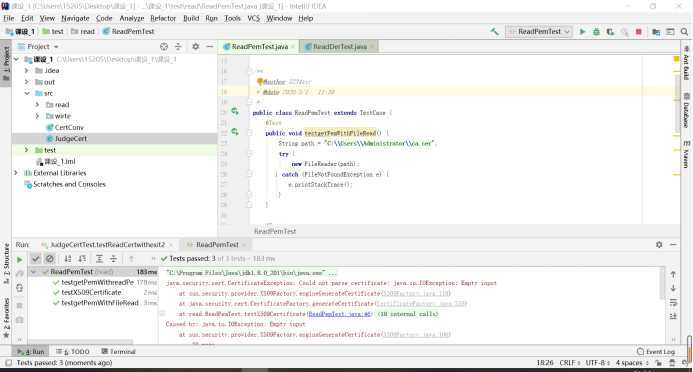Open the Project panel gear settings
This screenshot has width=693, height=372.
click(x=195, y=46)
